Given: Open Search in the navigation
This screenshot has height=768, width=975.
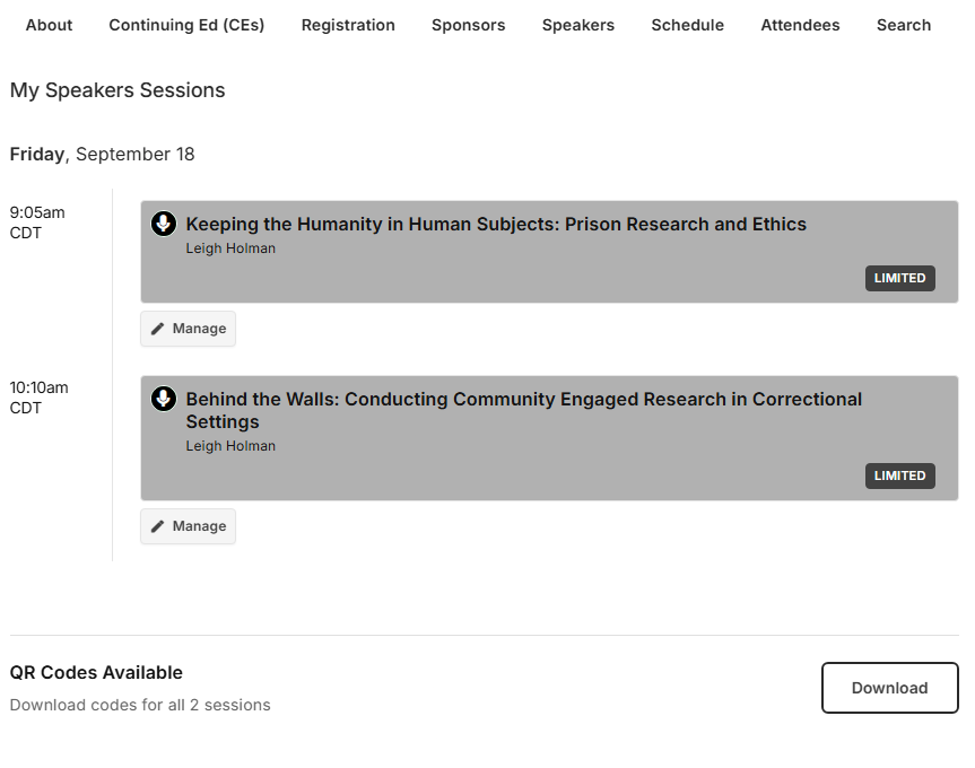Looking at the screenshot, I should click(x=904, y=25).
